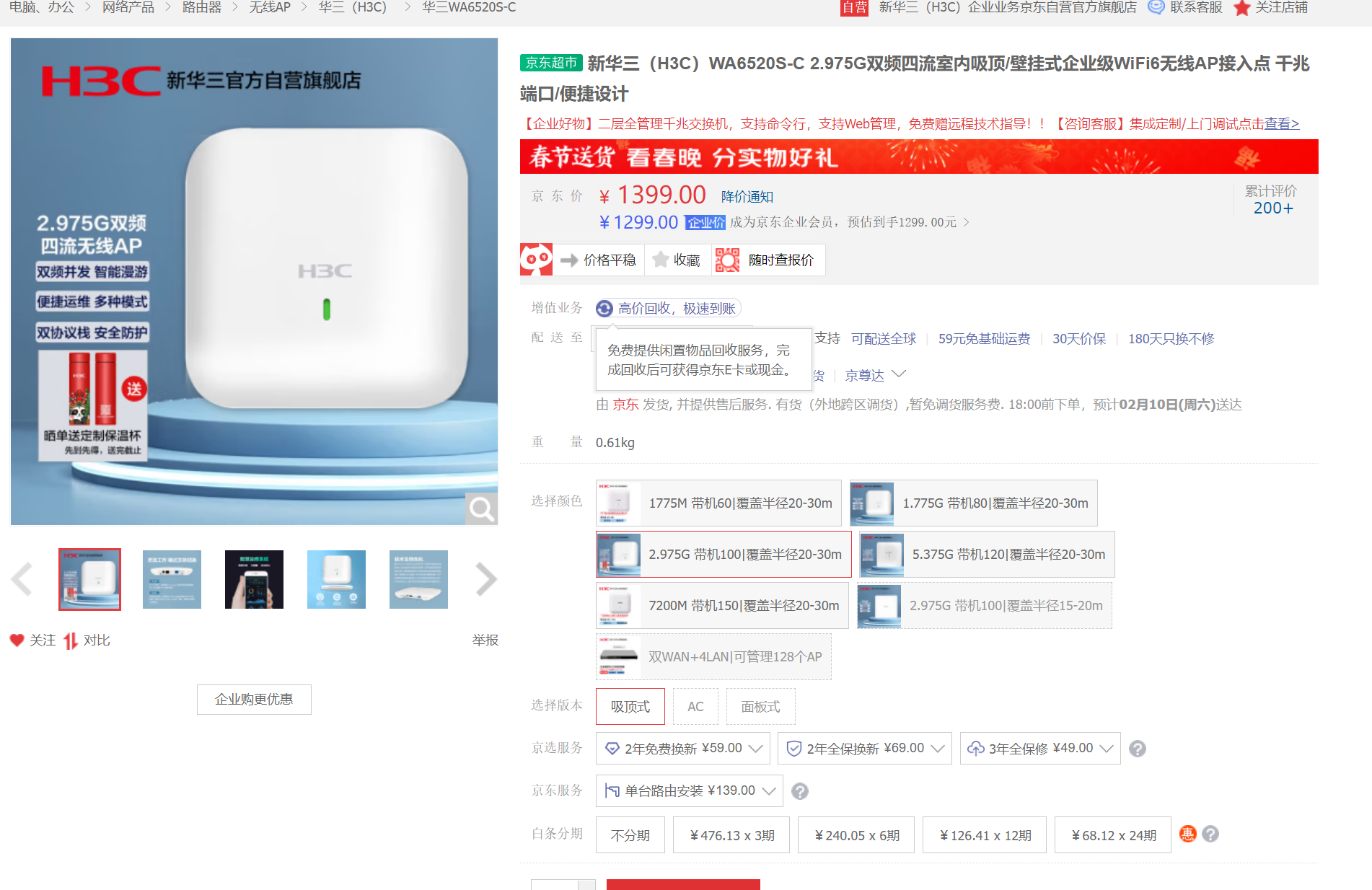Click the 降价通知 link

(x=747, y=197)
